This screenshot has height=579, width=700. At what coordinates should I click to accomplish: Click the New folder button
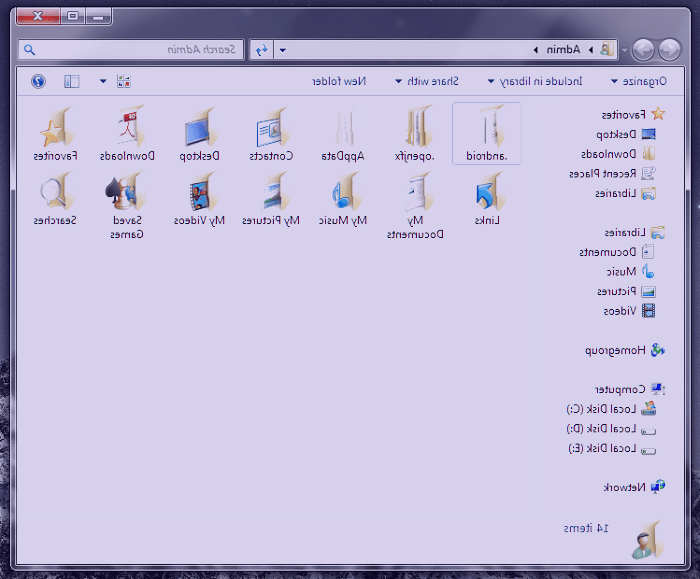(x=340, y=81)
